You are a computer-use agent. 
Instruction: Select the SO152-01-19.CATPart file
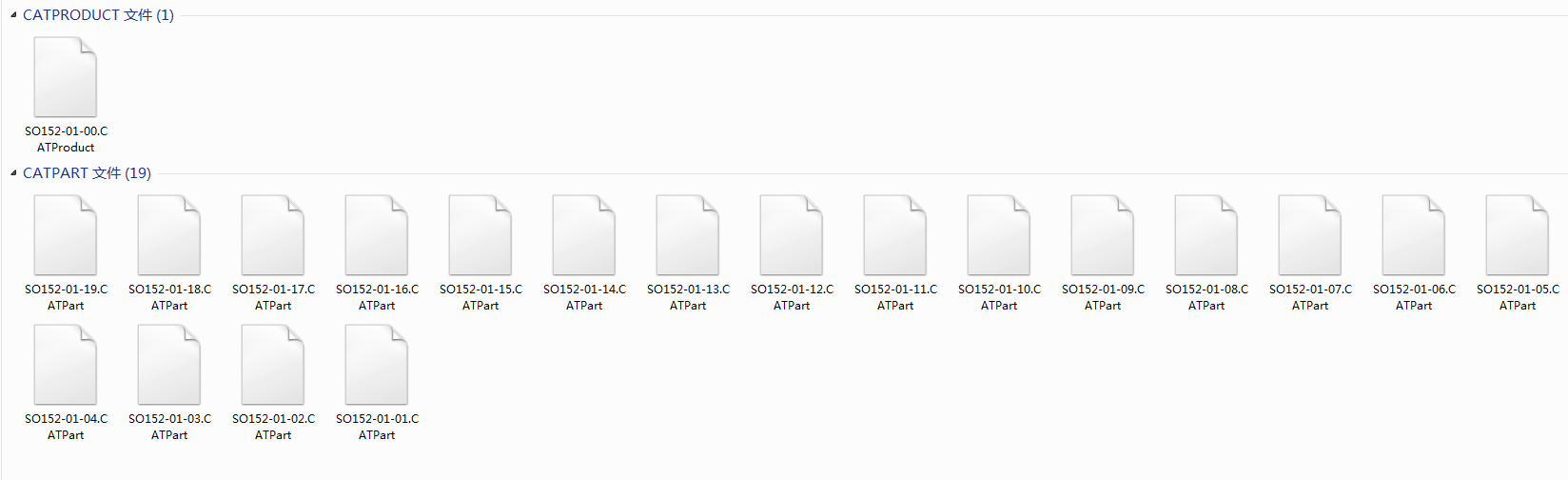click(66, 235)
